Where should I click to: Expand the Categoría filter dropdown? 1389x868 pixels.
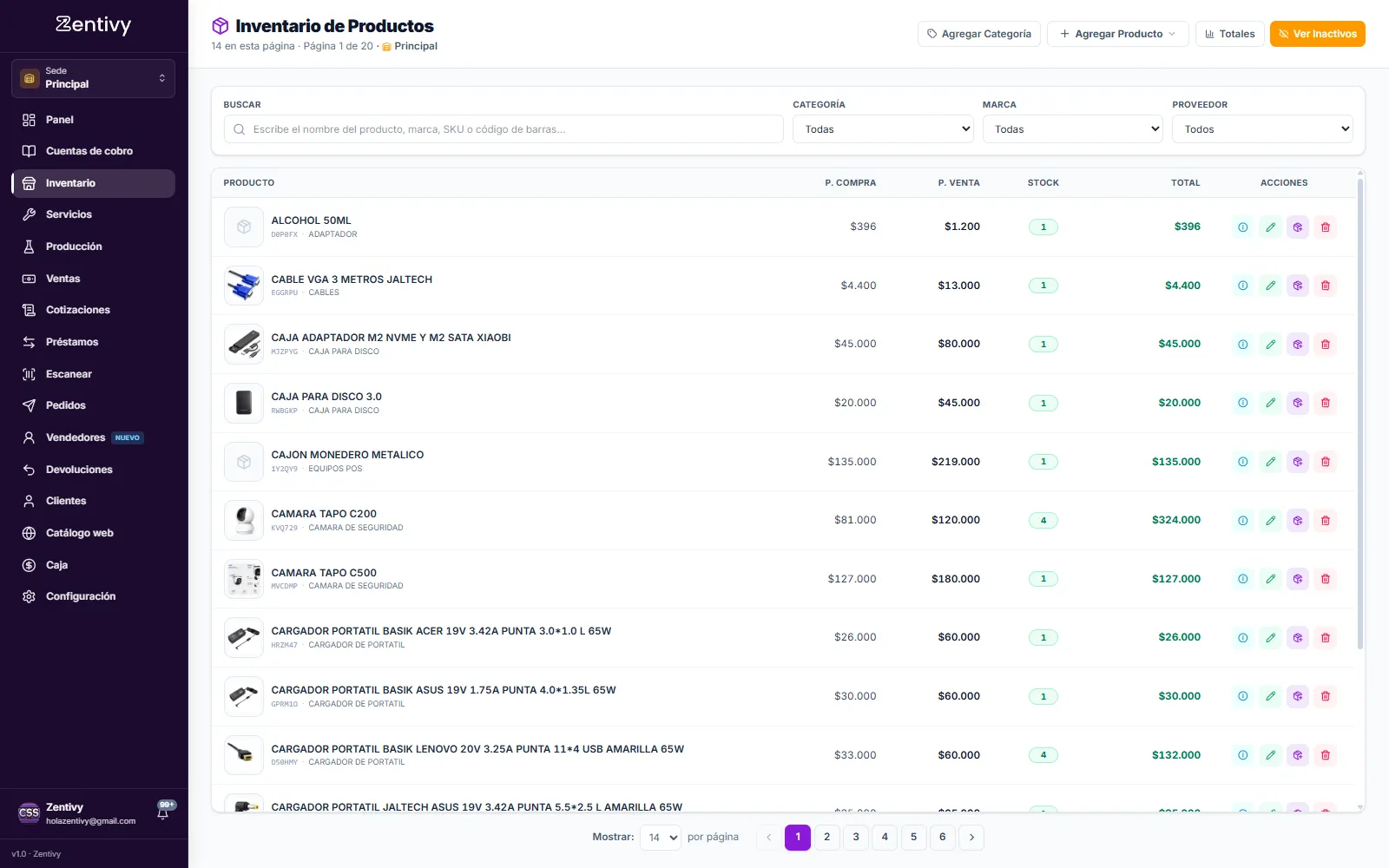(883, 129)
